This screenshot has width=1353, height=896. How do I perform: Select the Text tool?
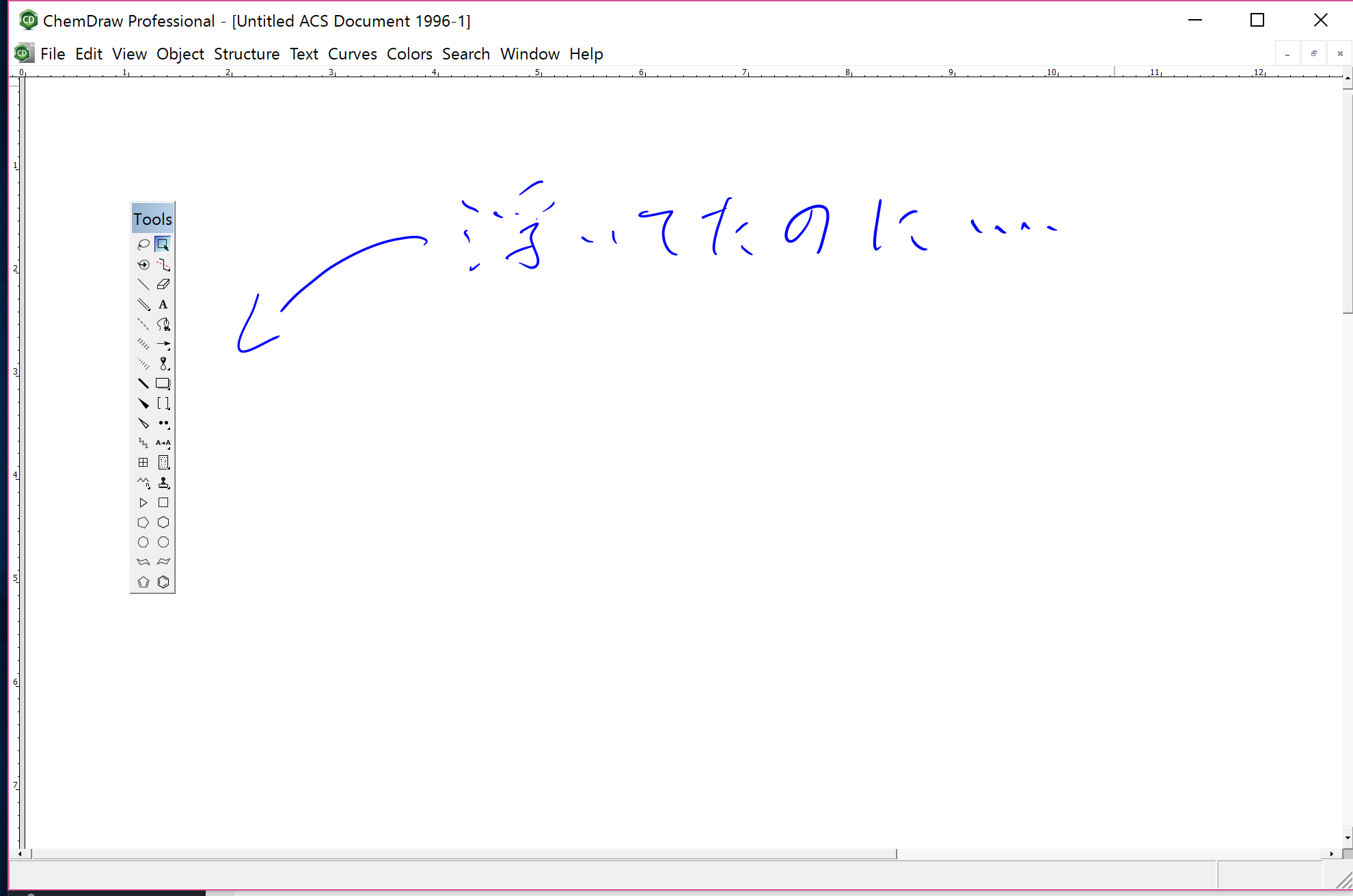pyautogui.click(x=163, y=305)
